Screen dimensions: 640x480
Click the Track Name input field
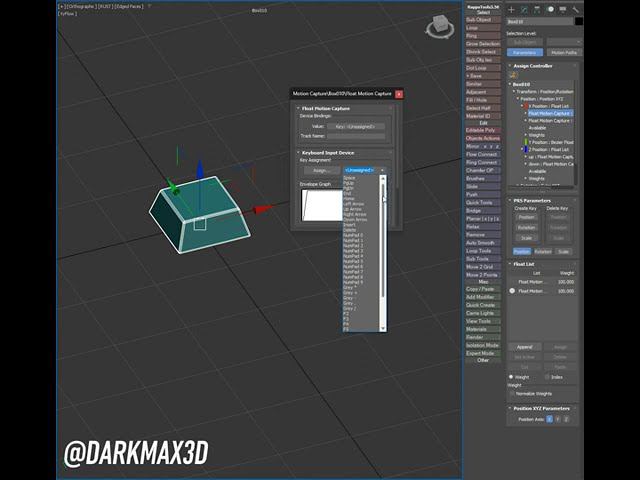[355, 136]
